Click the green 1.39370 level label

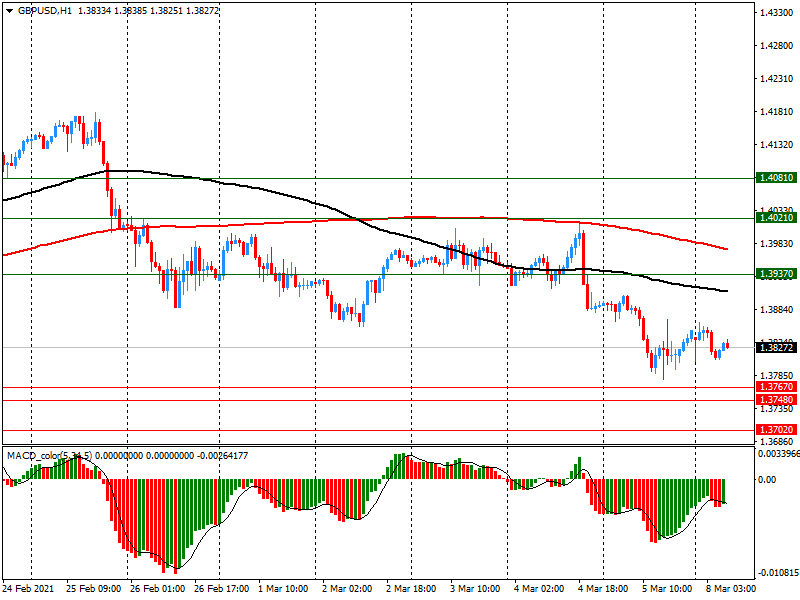[776, 274]
